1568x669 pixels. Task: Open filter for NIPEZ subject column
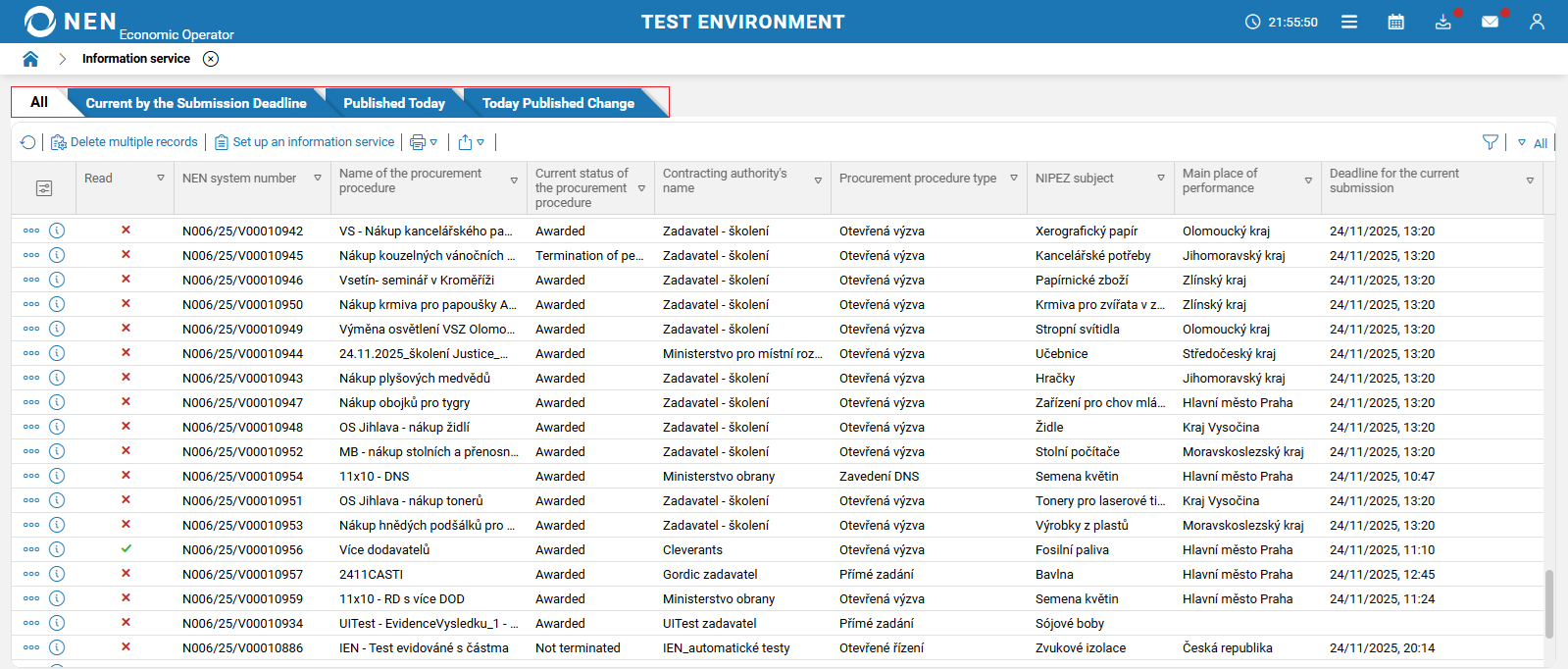click(1161, 179)
